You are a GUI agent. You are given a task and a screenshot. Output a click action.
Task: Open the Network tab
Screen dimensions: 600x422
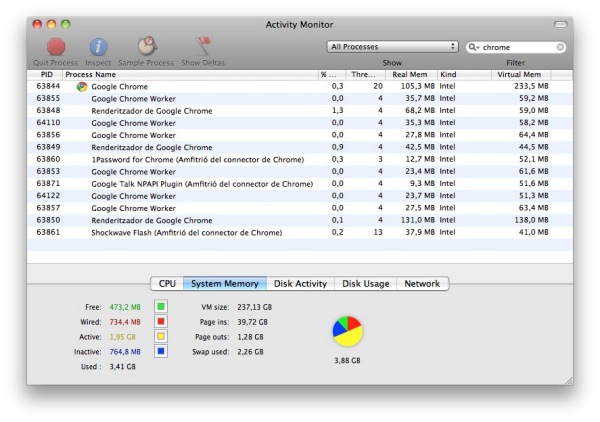pos(422,284)
